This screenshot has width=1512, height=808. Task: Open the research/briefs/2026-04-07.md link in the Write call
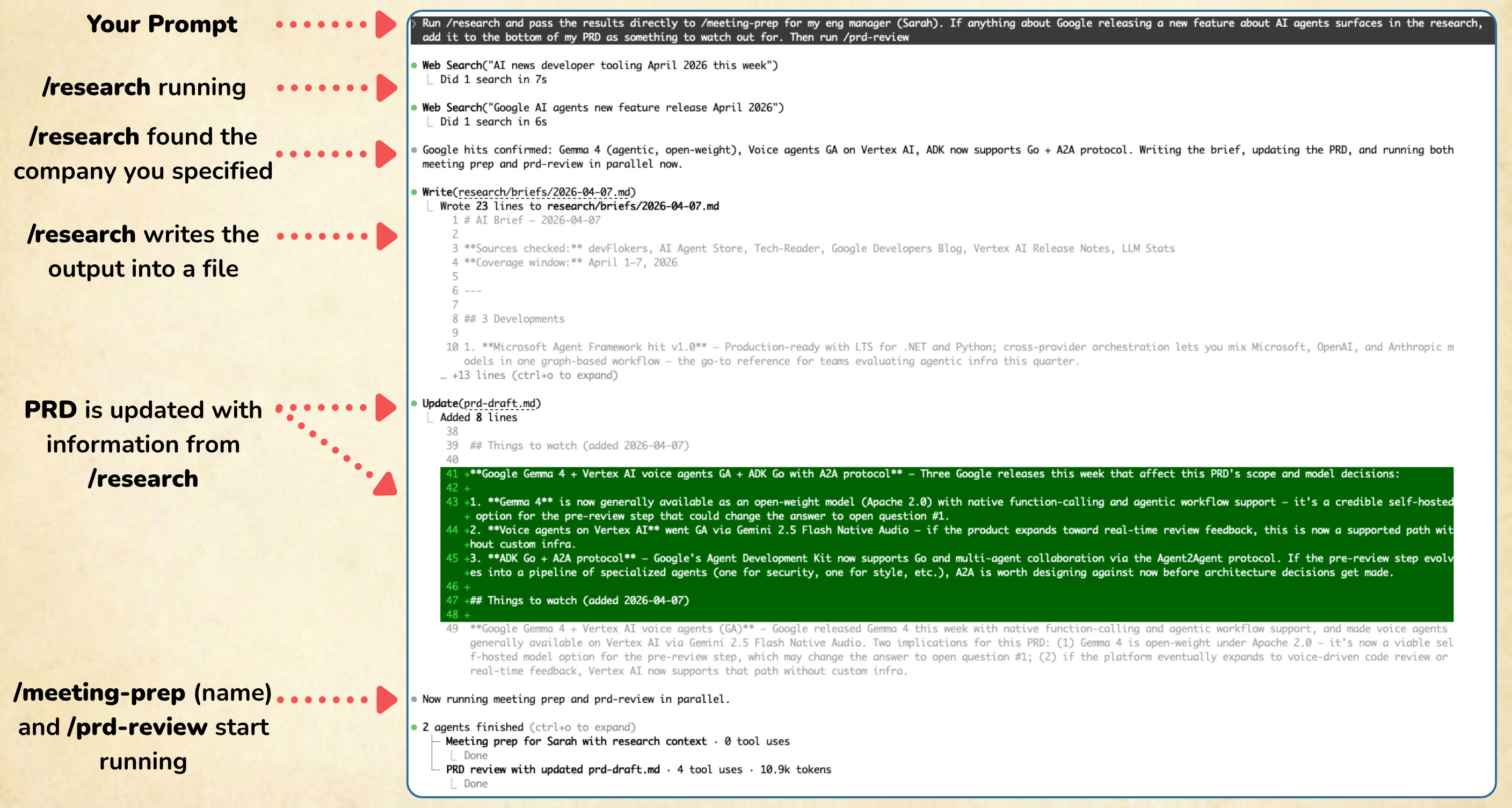point(544,192)
